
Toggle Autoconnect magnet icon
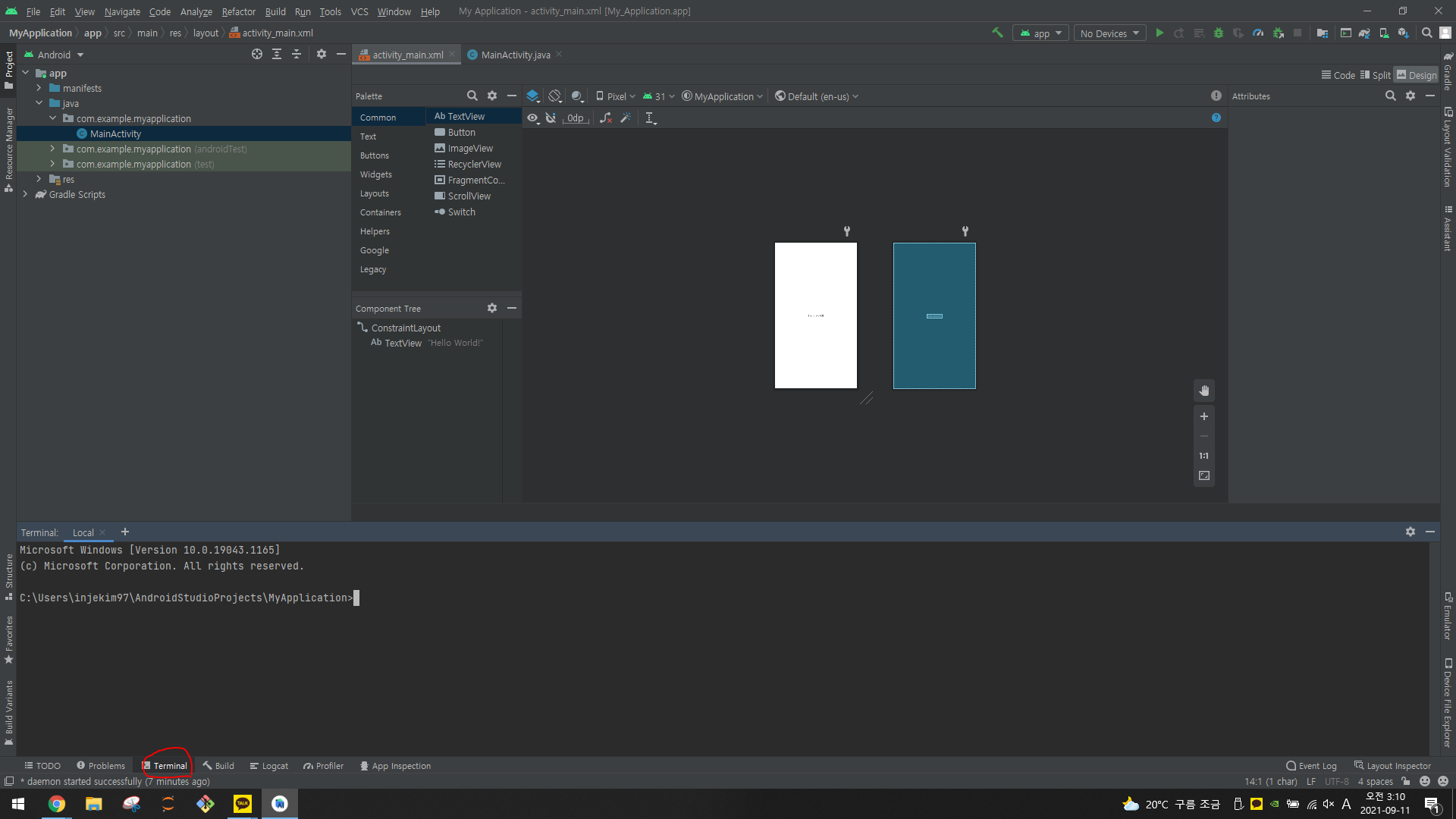551,118
